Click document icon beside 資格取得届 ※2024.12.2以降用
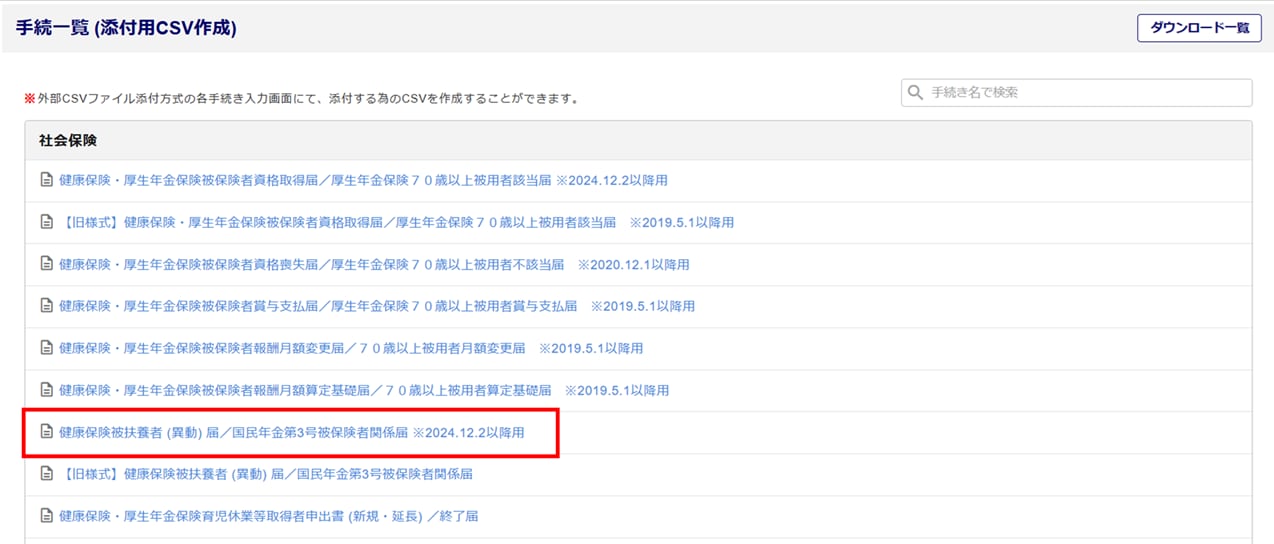The image size is (1274, 544). click(x=45, y=181)
